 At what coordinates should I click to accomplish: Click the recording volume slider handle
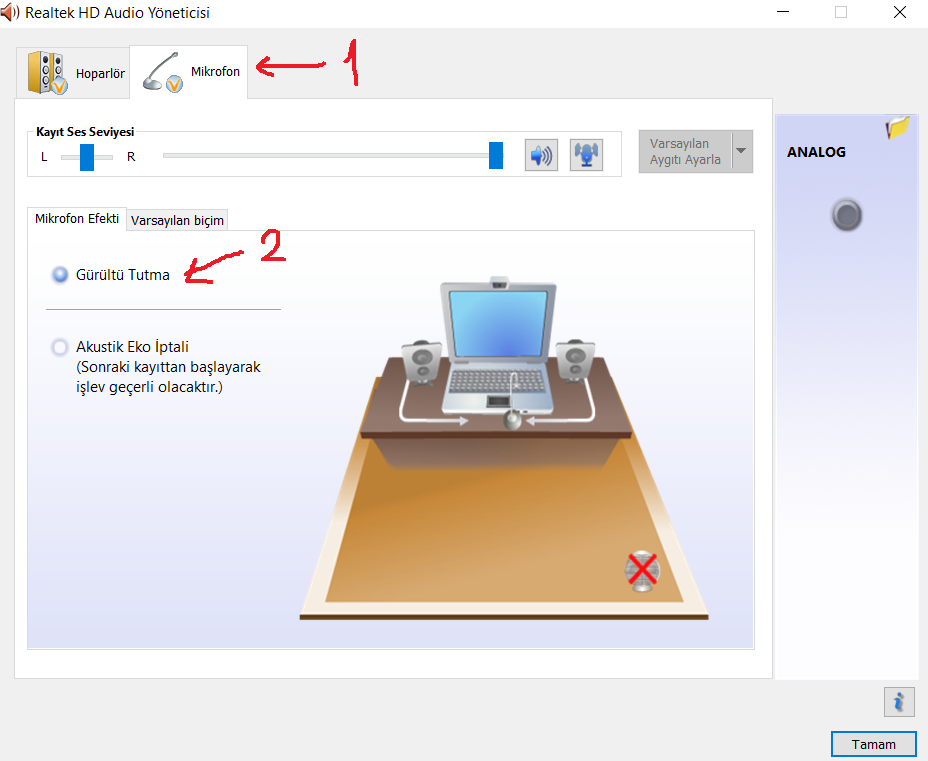pyautogui.click(x=496, y=156)
